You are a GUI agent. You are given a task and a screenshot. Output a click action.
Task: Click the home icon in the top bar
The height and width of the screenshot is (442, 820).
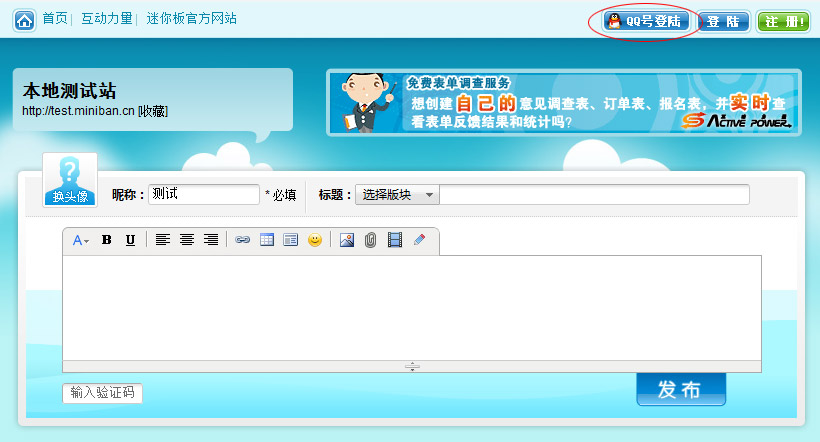coord(25,21)
